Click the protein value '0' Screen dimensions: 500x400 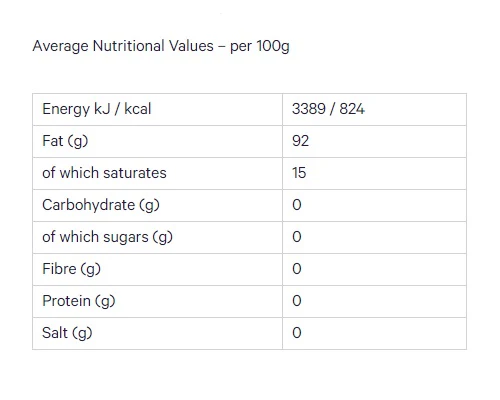click(297, 301)
